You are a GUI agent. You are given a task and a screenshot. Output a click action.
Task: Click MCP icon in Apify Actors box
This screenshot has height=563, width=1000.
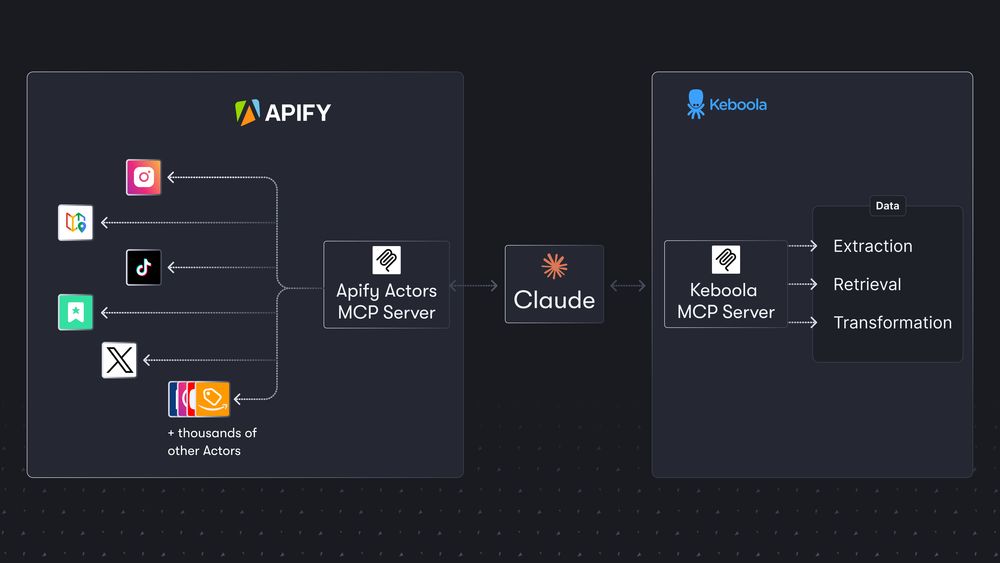(x=386, y=260)
